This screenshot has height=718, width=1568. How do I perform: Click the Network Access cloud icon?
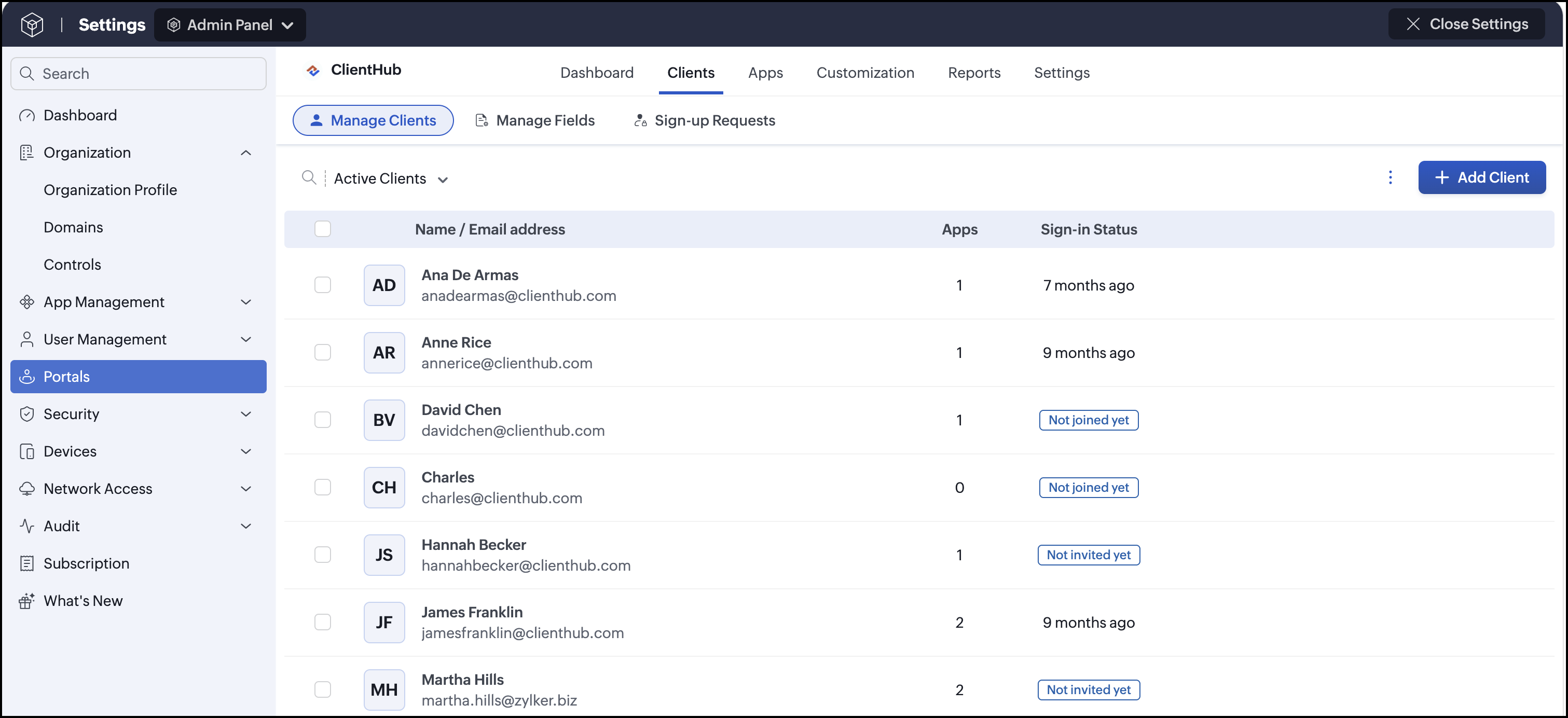27,489
